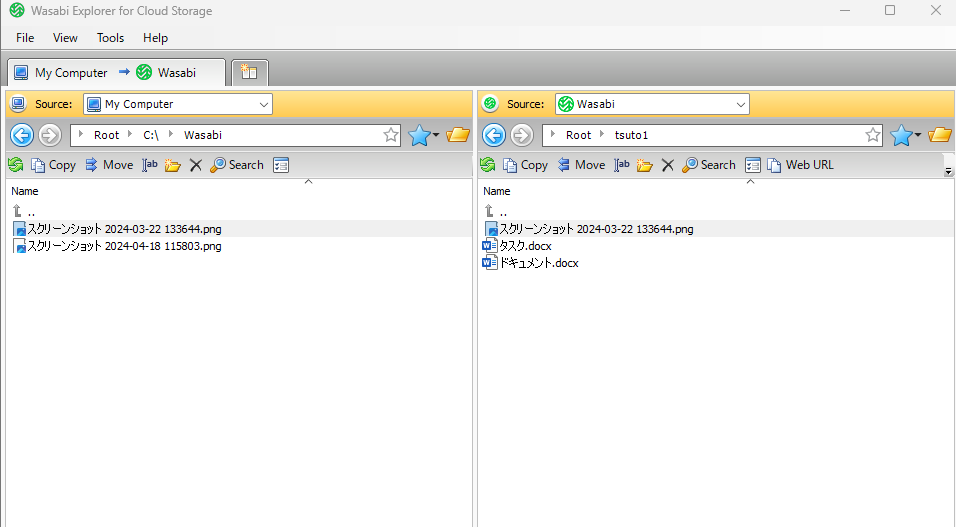Sort by Name column in the Wasabi pane
This screenshot has height=527, width=956.
(x=497, y=191)
